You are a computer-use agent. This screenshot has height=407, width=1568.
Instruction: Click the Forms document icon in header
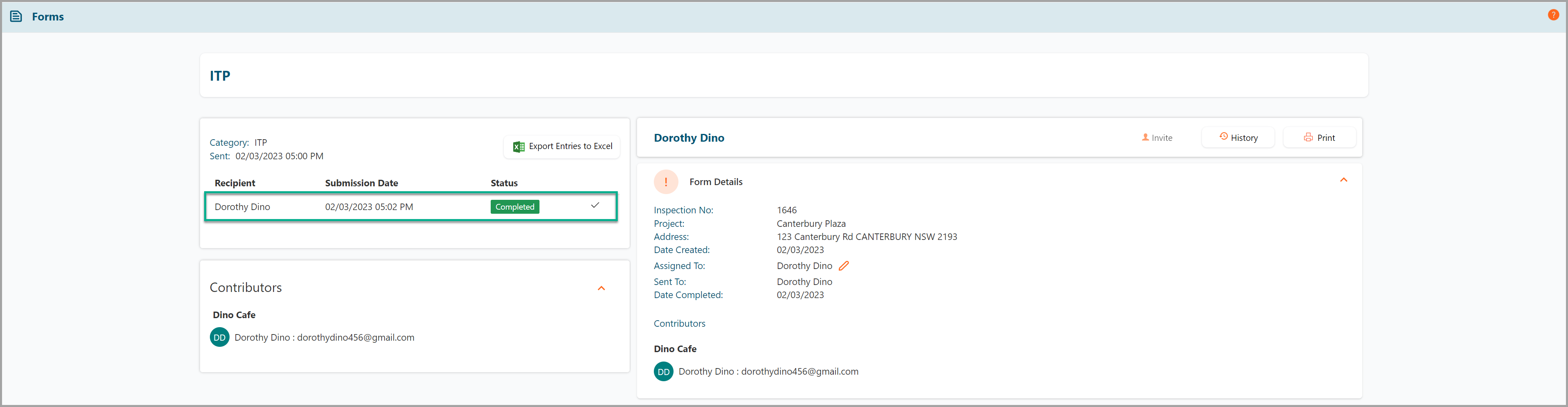(x=16, y=16)
